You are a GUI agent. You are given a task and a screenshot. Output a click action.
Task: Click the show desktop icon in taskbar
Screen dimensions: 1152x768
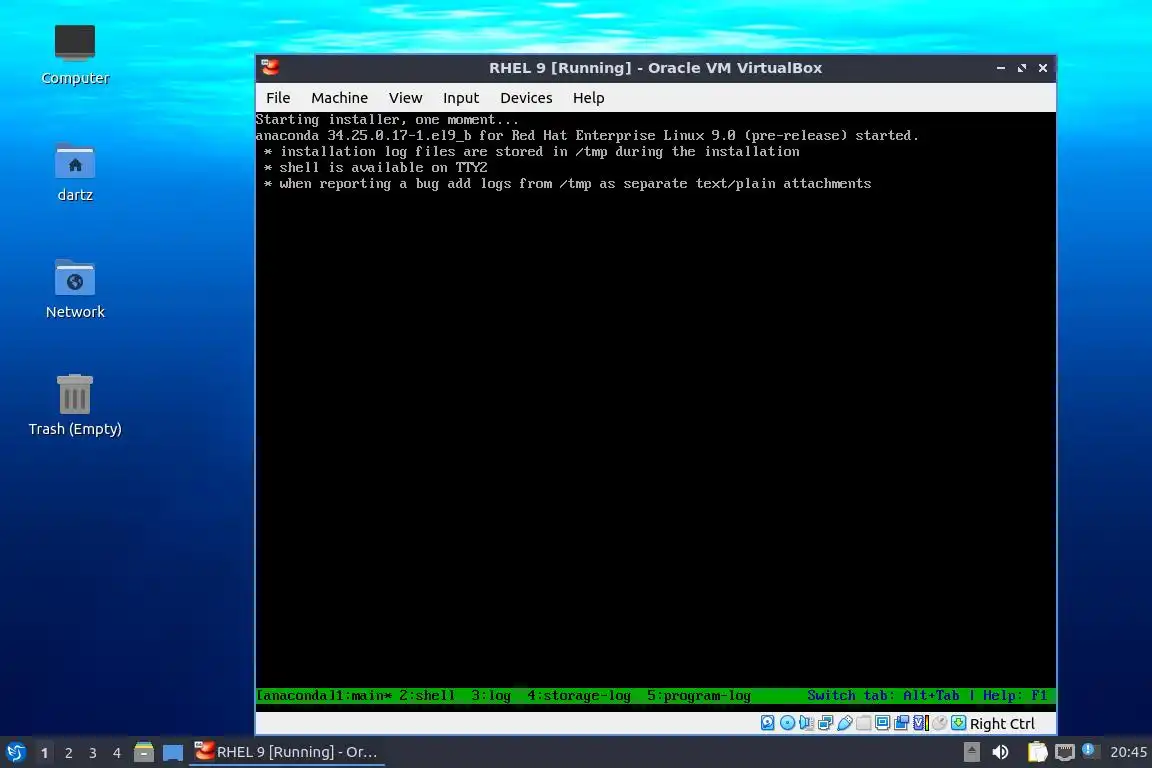(x=173, y=753)
